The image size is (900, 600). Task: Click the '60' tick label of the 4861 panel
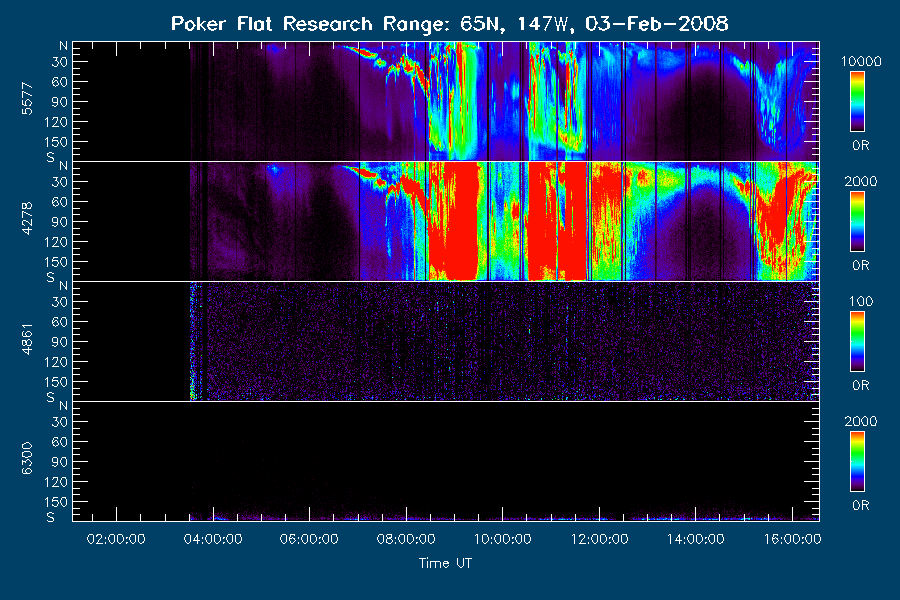pyautogui.click(x=60, y=322)
